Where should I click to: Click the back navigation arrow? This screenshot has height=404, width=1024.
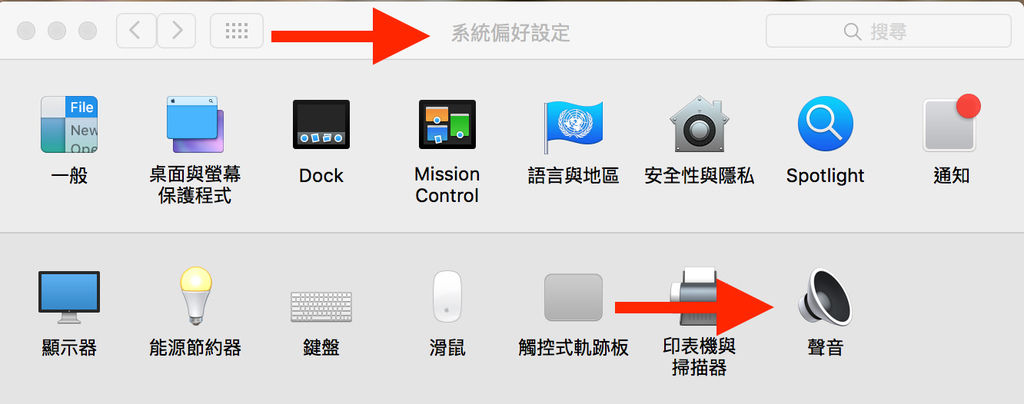click(136, 31)
